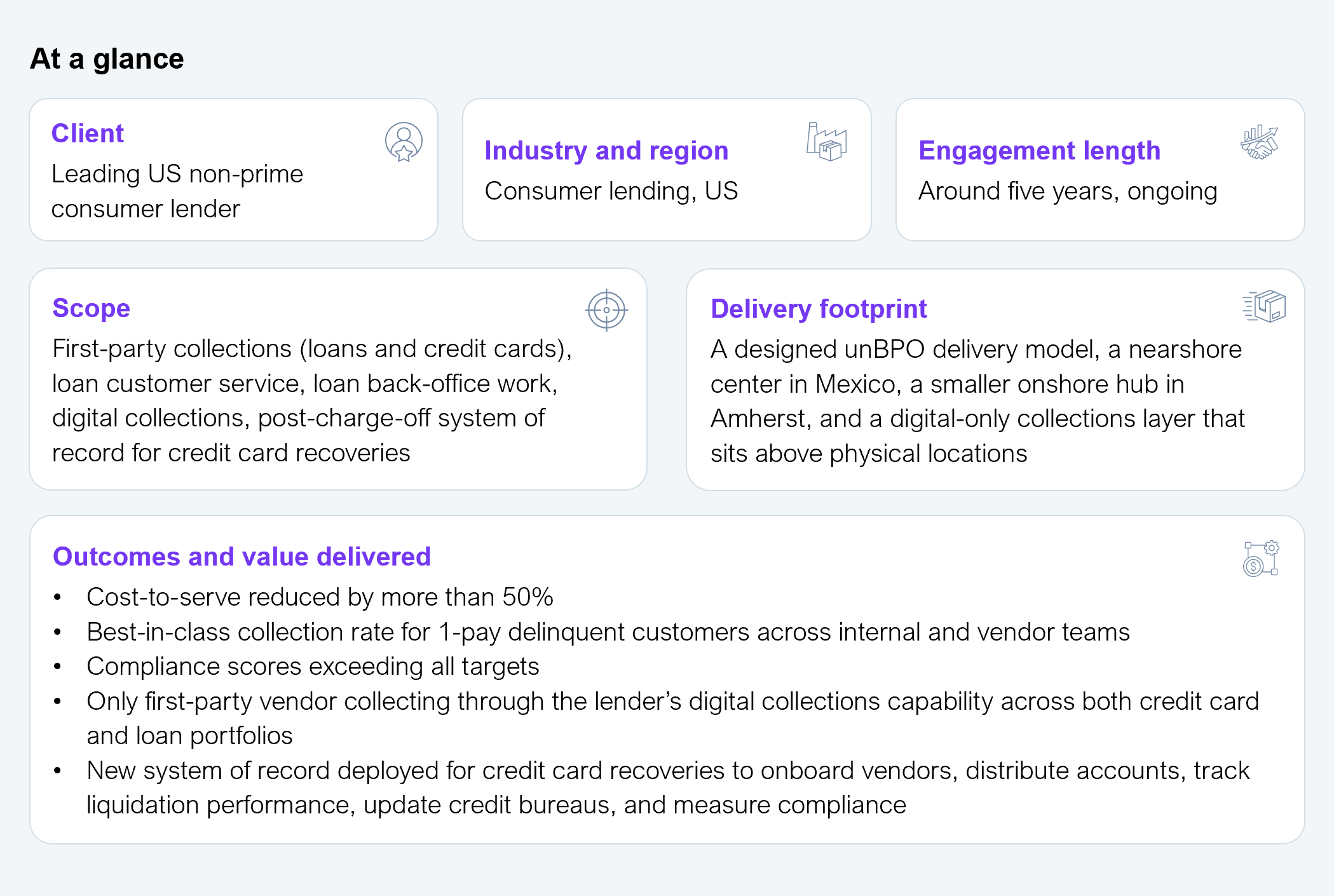Screen dimensions: 1334x896
Task: Click the New system of record bullet
Action: point(667,771)
